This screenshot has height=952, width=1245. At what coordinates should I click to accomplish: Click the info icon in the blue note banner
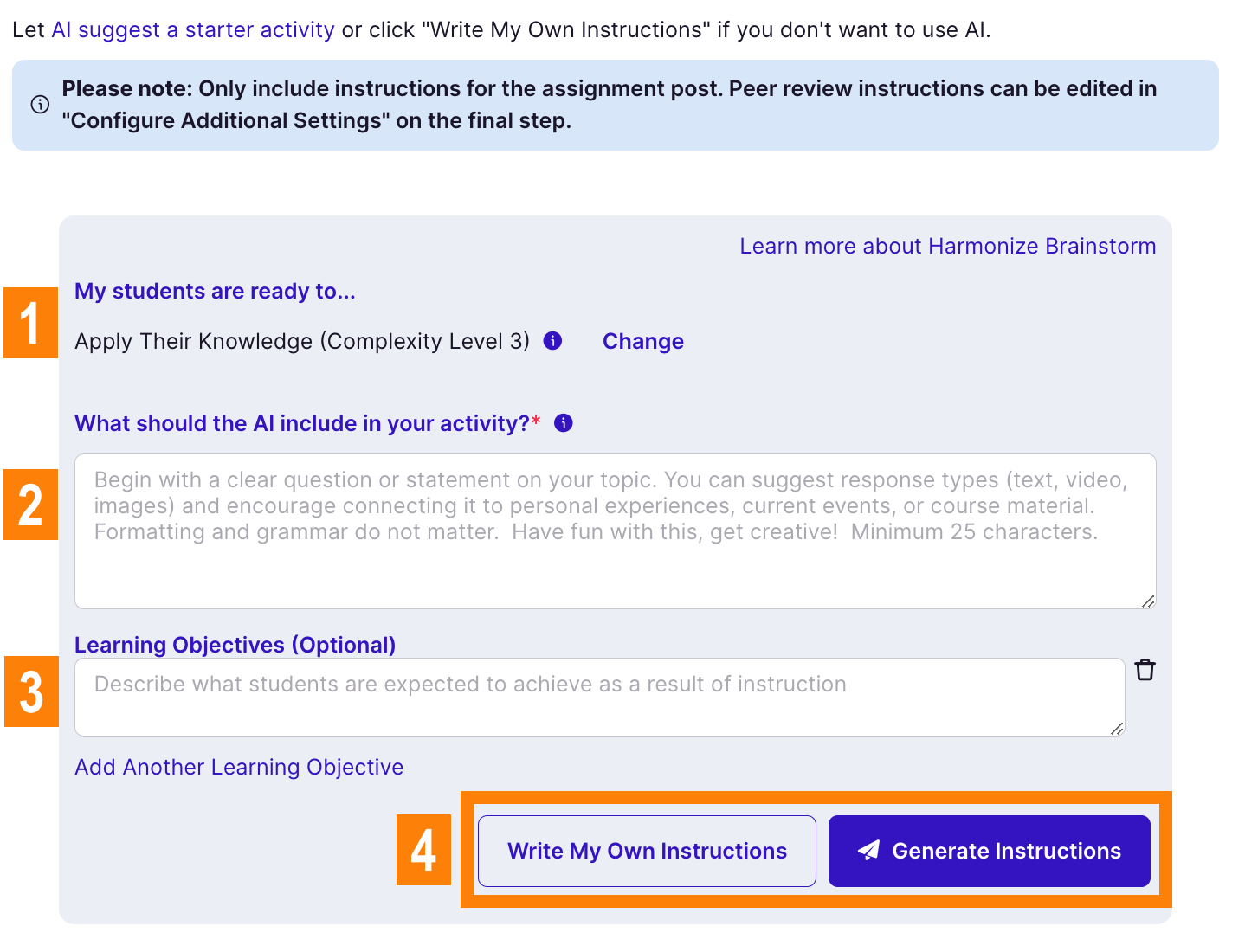40,105
